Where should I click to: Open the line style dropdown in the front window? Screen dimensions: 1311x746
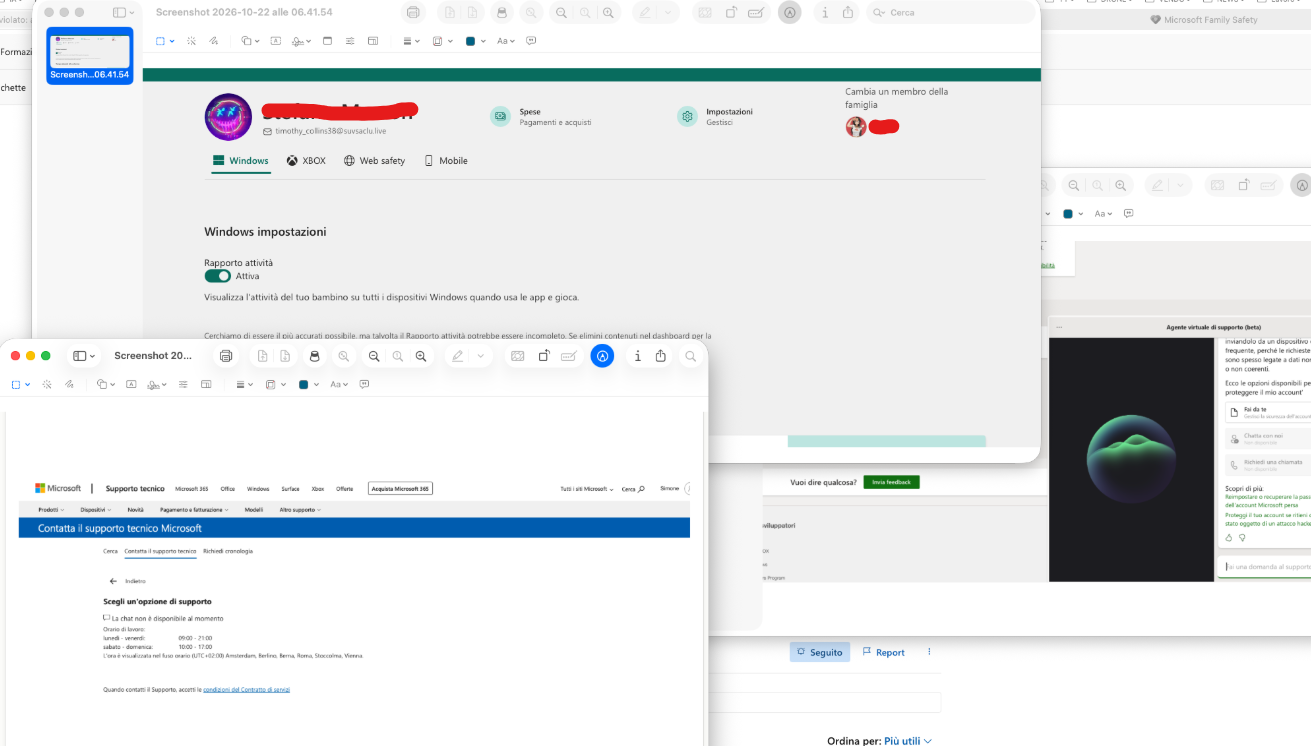[x=245, y=384]
